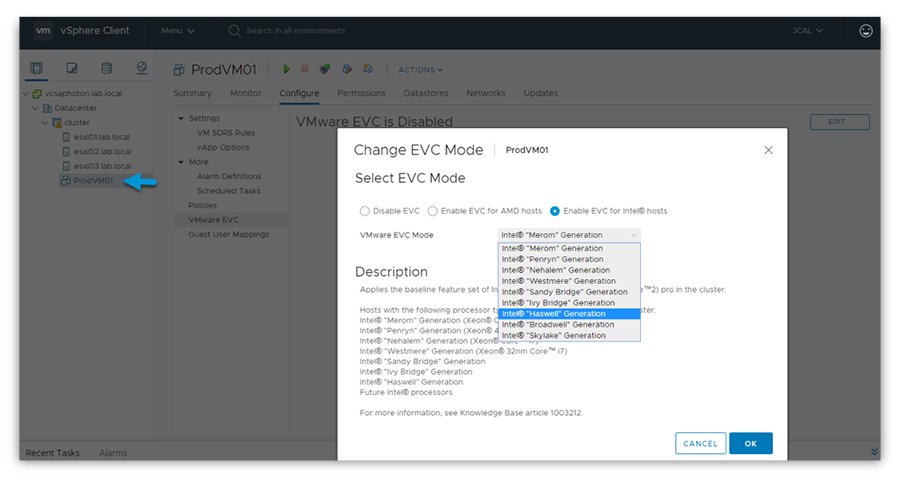Click the Datacenter icon in tree

point(48,108)
